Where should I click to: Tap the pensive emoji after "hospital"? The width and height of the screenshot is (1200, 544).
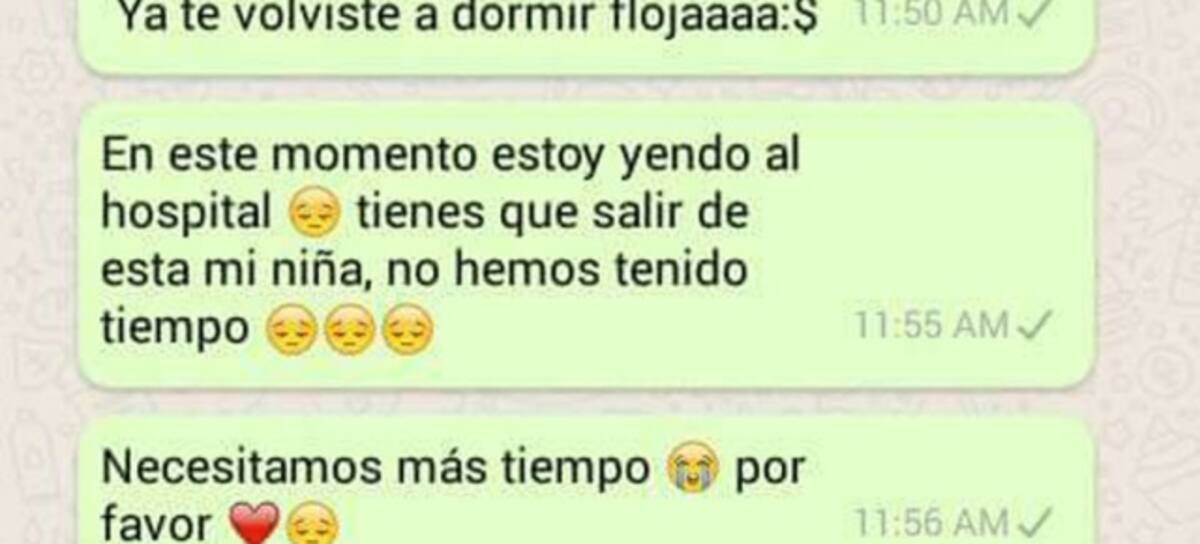pos(314,213)
